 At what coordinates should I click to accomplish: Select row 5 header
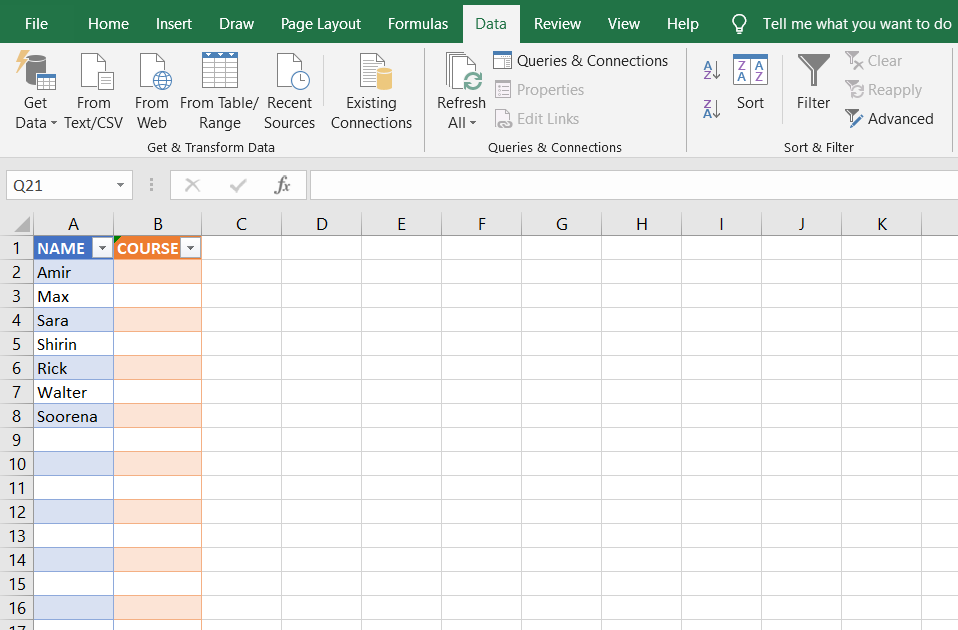tap(16, 344)
